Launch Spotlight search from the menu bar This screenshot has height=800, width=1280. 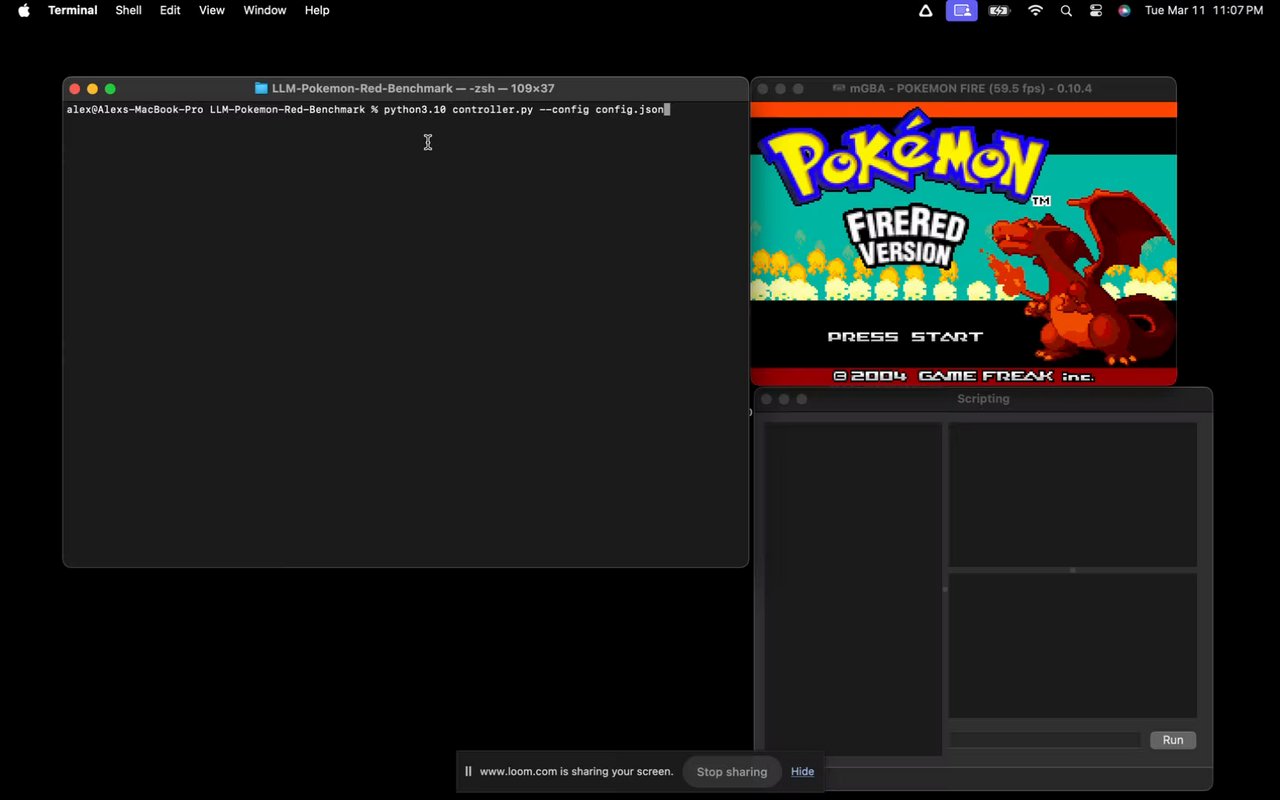pos(1066,10)
